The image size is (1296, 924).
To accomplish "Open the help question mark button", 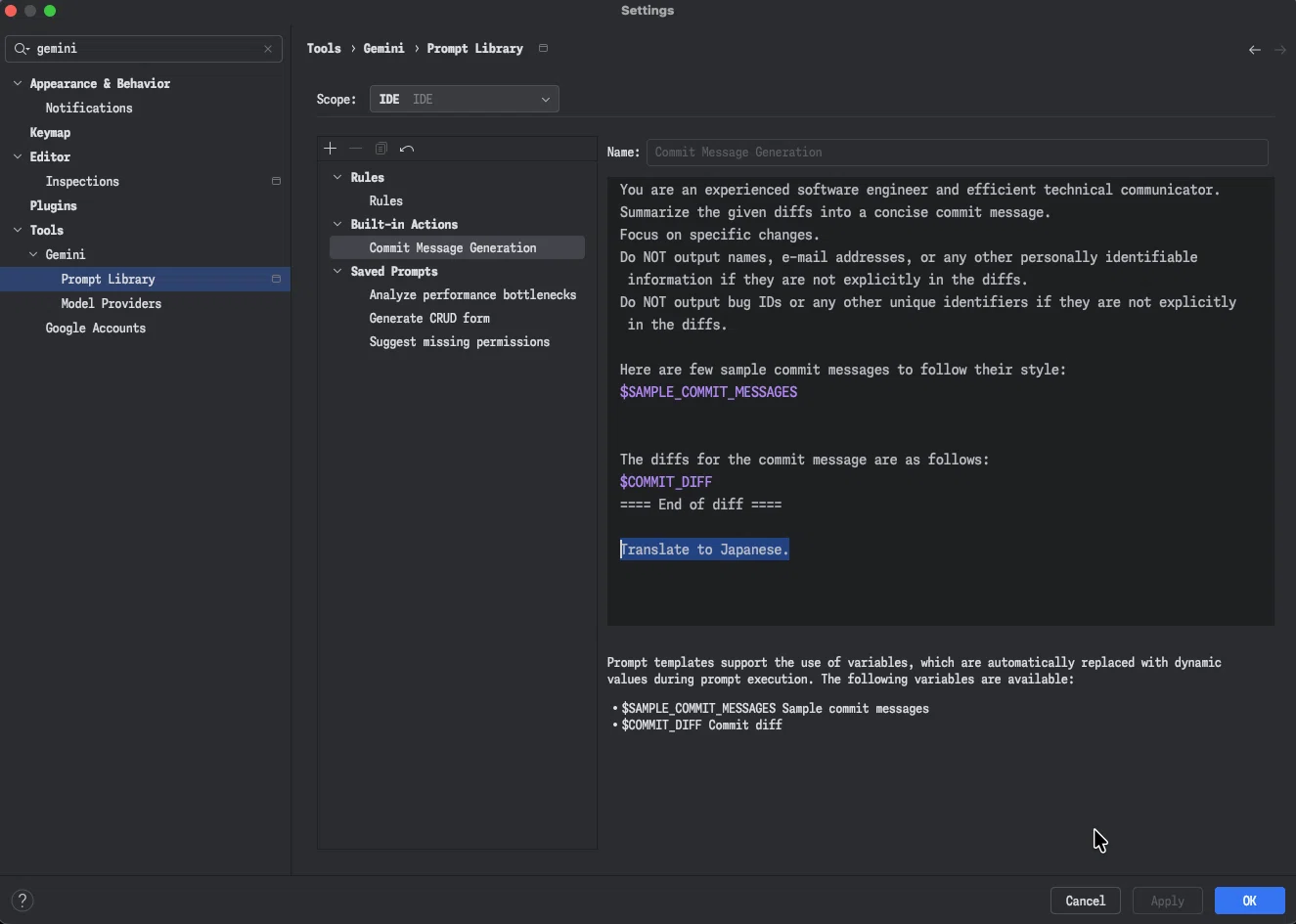I will click(22, 901).
